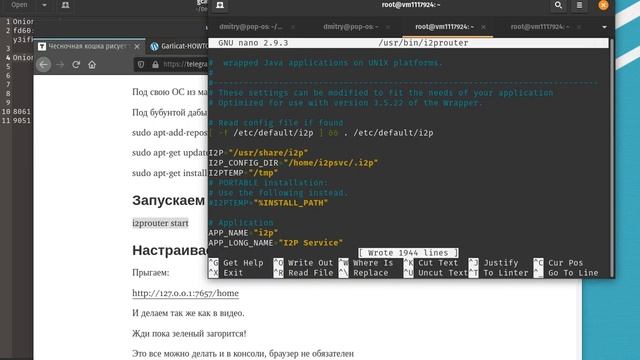The width and height of the screenshot is (640, 360).
Task: Switch to the second dmitry@pop-os terminal tab
Action: coord(351,27)
